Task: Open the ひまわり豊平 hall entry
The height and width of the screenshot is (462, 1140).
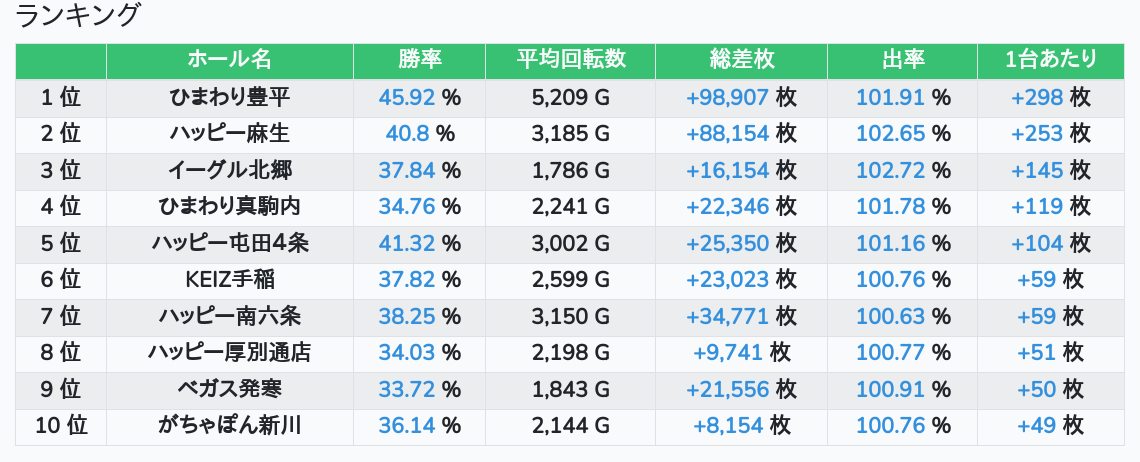Action: tap(230, 97)
